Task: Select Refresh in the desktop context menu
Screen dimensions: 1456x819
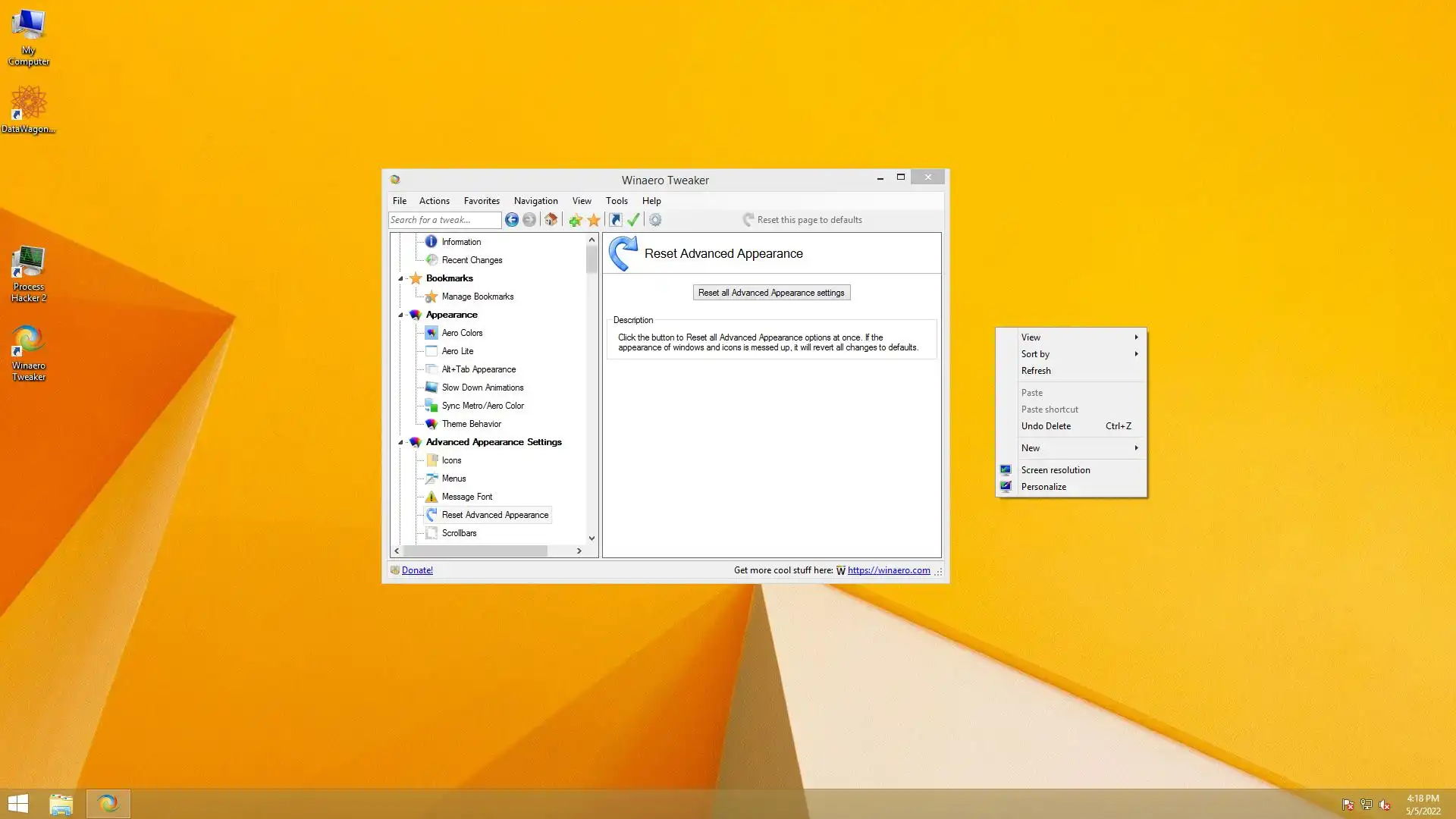Action: pos(1036,371)
